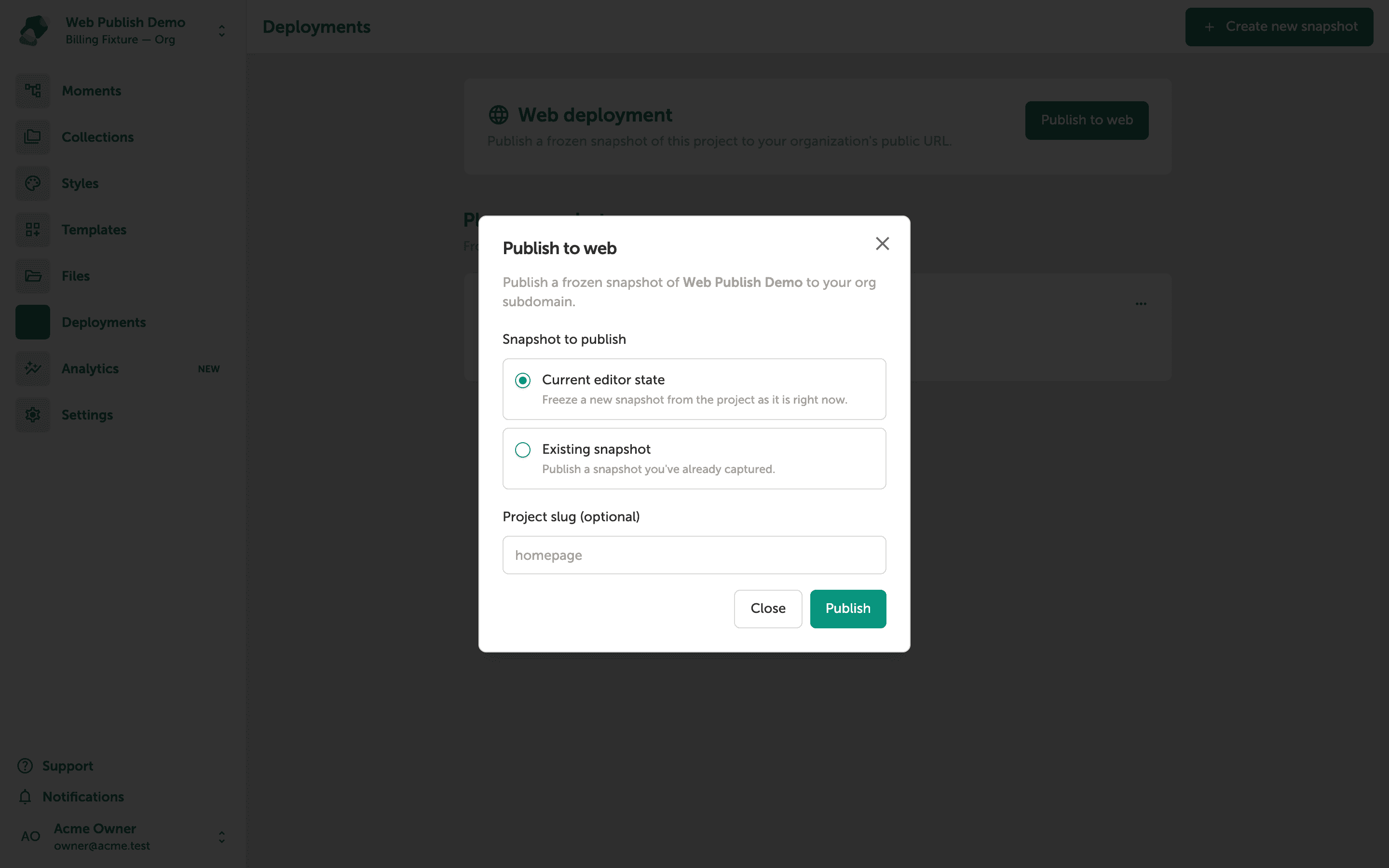This screenshot has height=868, width=1389.
Task: Click the Notifications bell icon
Action: click(x=25, y=797)
